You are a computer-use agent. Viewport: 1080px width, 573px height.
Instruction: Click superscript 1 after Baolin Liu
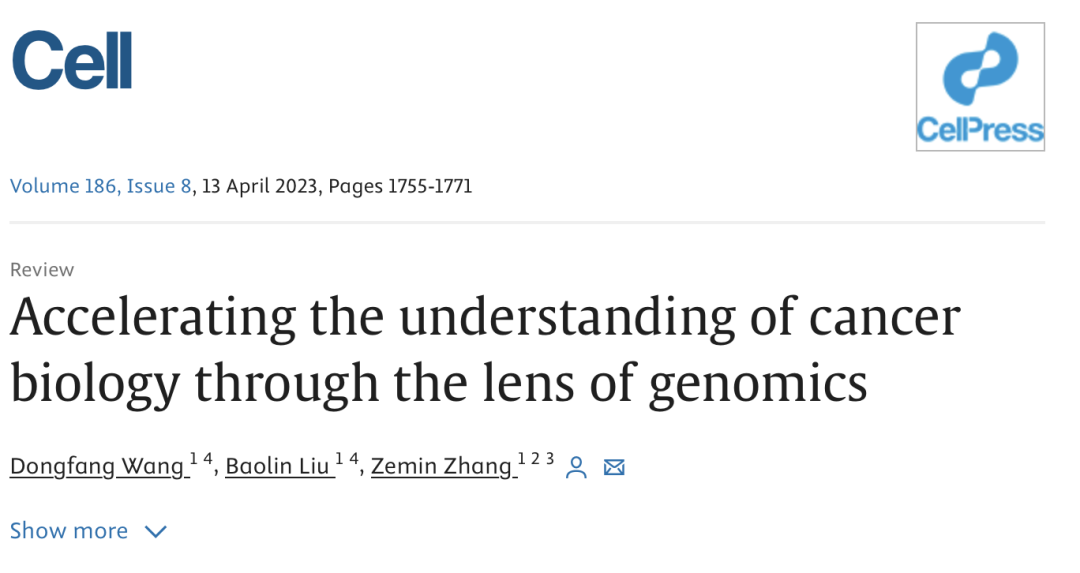[x=339, y=459]
